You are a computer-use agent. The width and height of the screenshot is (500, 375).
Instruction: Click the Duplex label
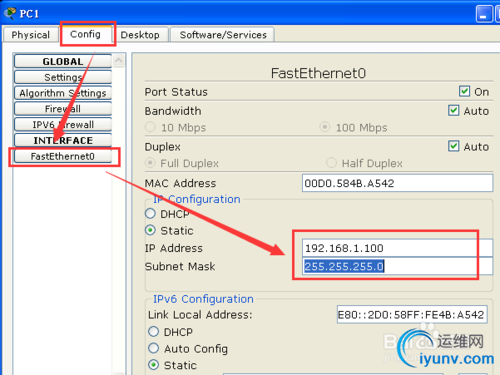162,147
